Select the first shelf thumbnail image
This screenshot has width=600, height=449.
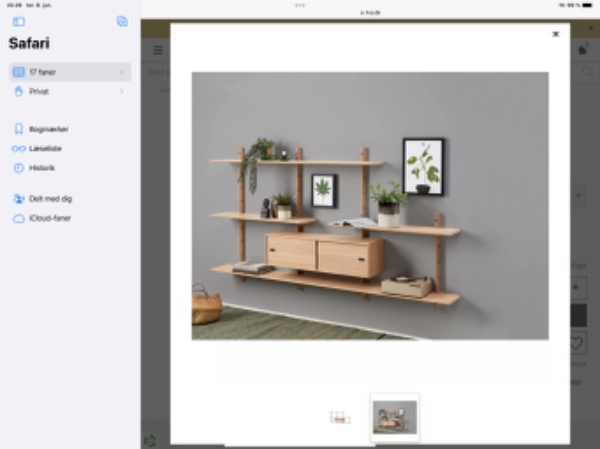click(x=340, y=418)
